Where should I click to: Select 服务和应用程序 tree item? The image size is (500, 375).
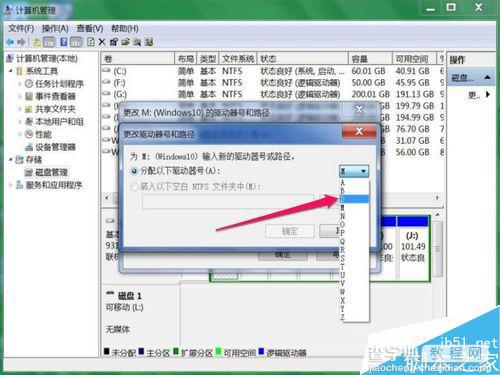54,185
